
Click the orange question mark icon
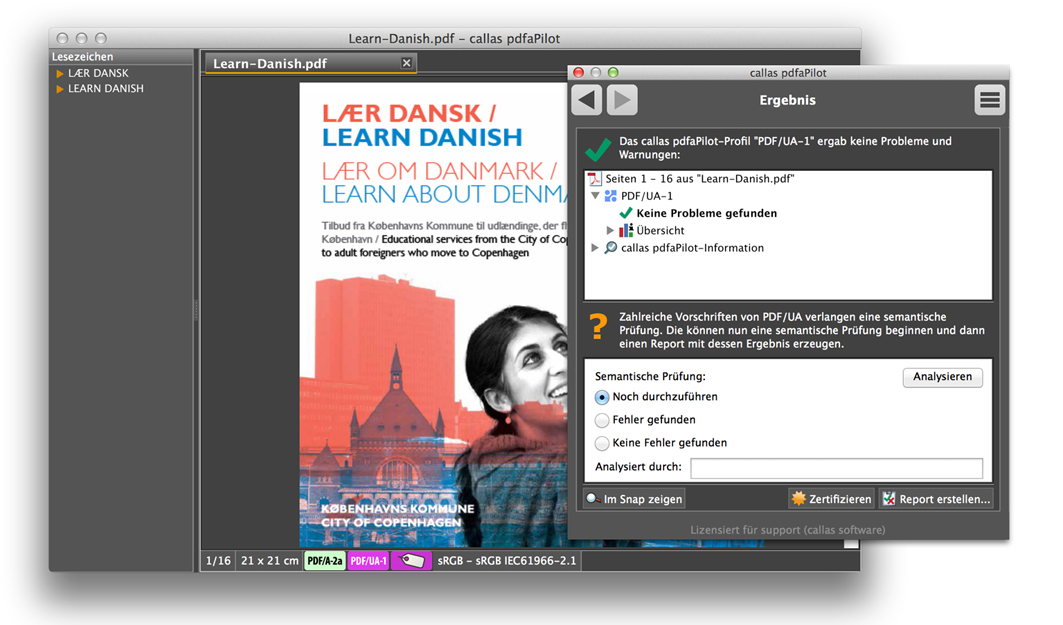point(597,326)
